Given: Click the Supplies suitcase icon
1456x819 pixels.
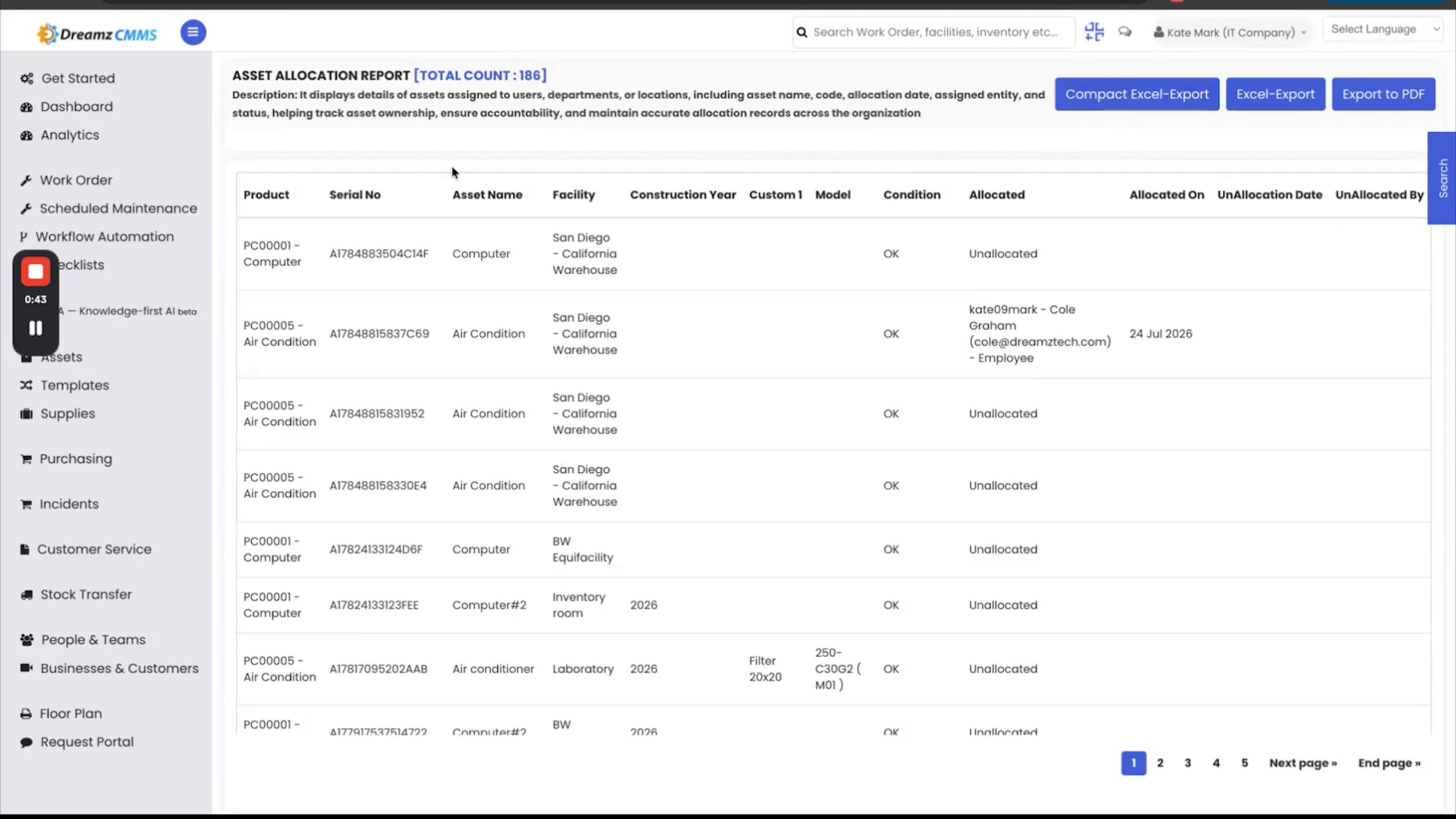Looking at the screenshot, I should click(x=26, y=414).
